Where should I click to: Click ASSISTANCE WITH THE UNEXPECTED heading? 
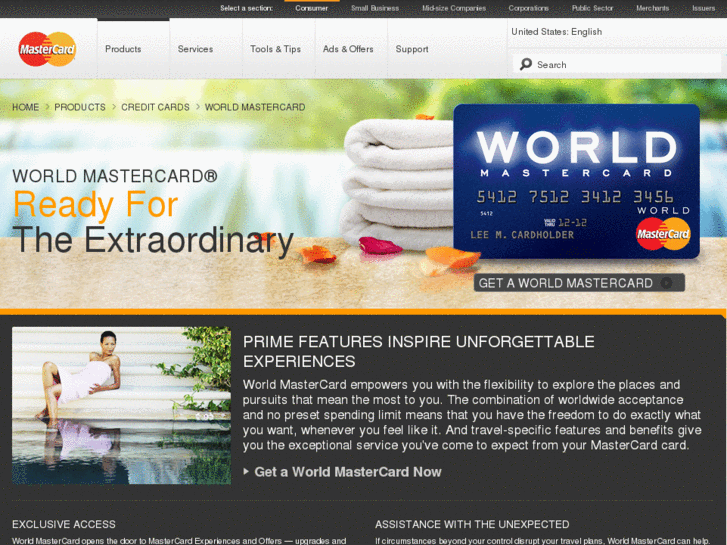click(472, 524)
